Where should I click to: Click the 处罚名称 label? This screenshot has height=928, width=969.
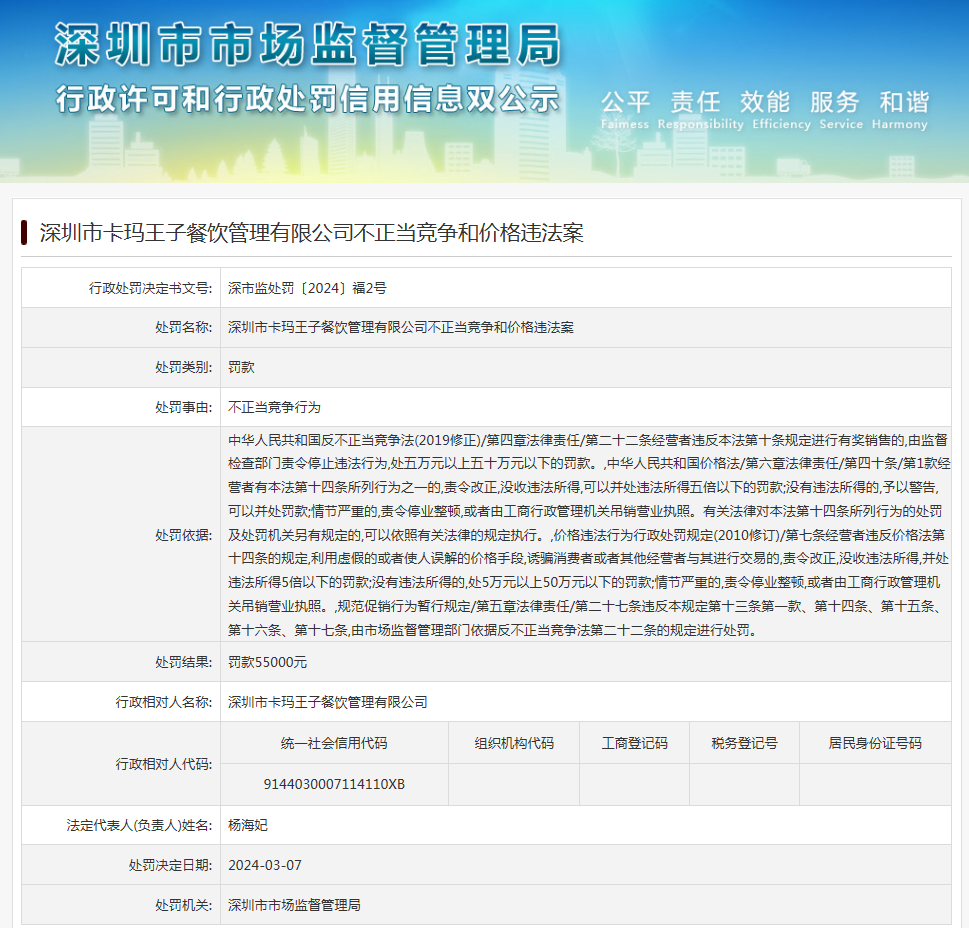coord(184,327)
